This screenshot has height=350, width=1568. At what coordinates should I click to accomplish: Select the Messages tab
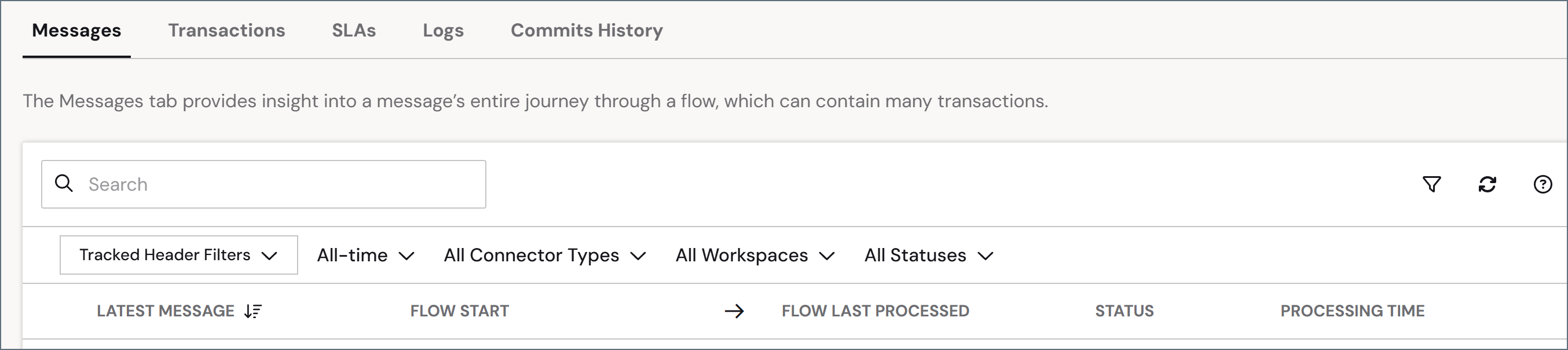[76, 31]
